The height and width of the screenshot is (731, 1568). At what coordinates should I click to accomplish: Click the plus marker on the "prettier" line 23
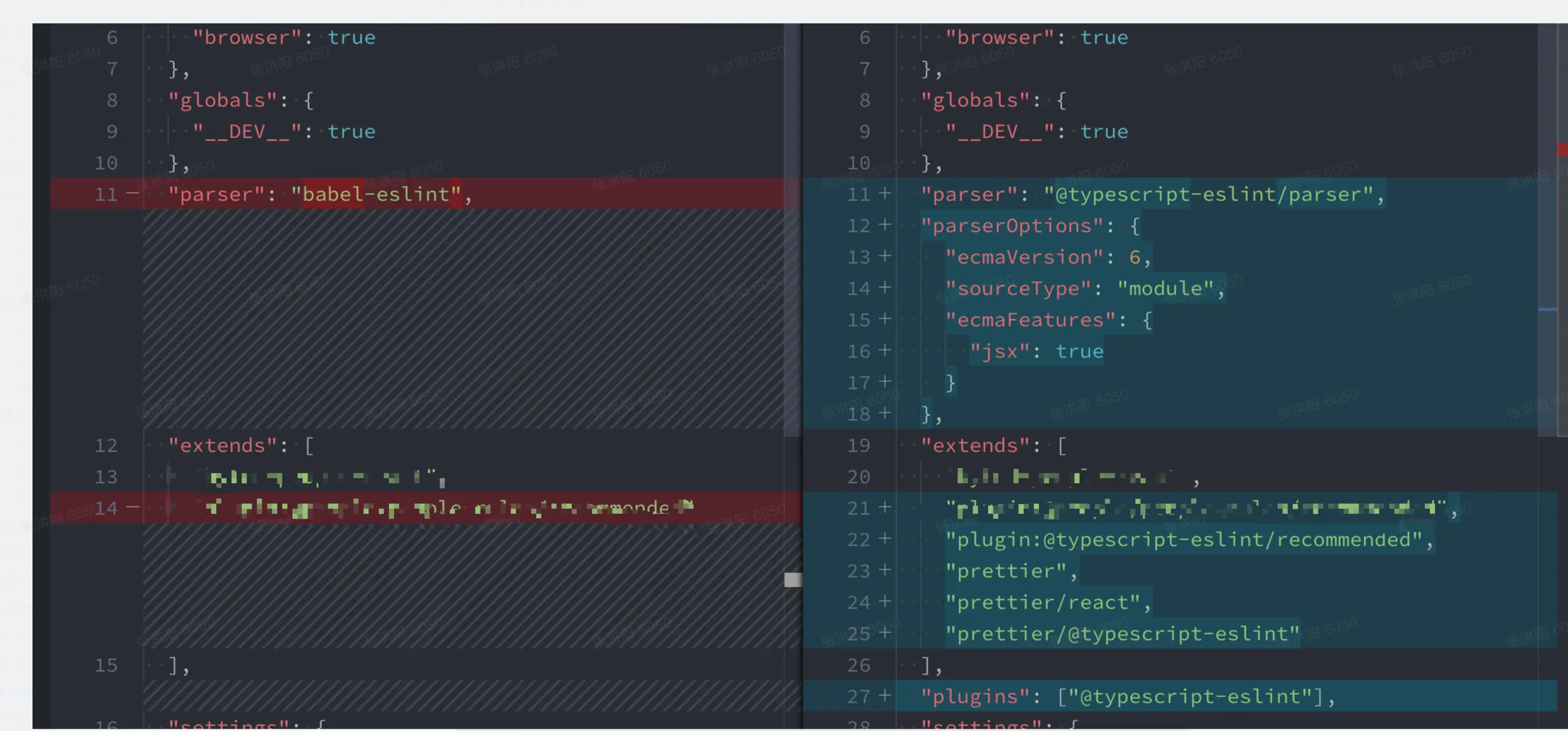885,570
